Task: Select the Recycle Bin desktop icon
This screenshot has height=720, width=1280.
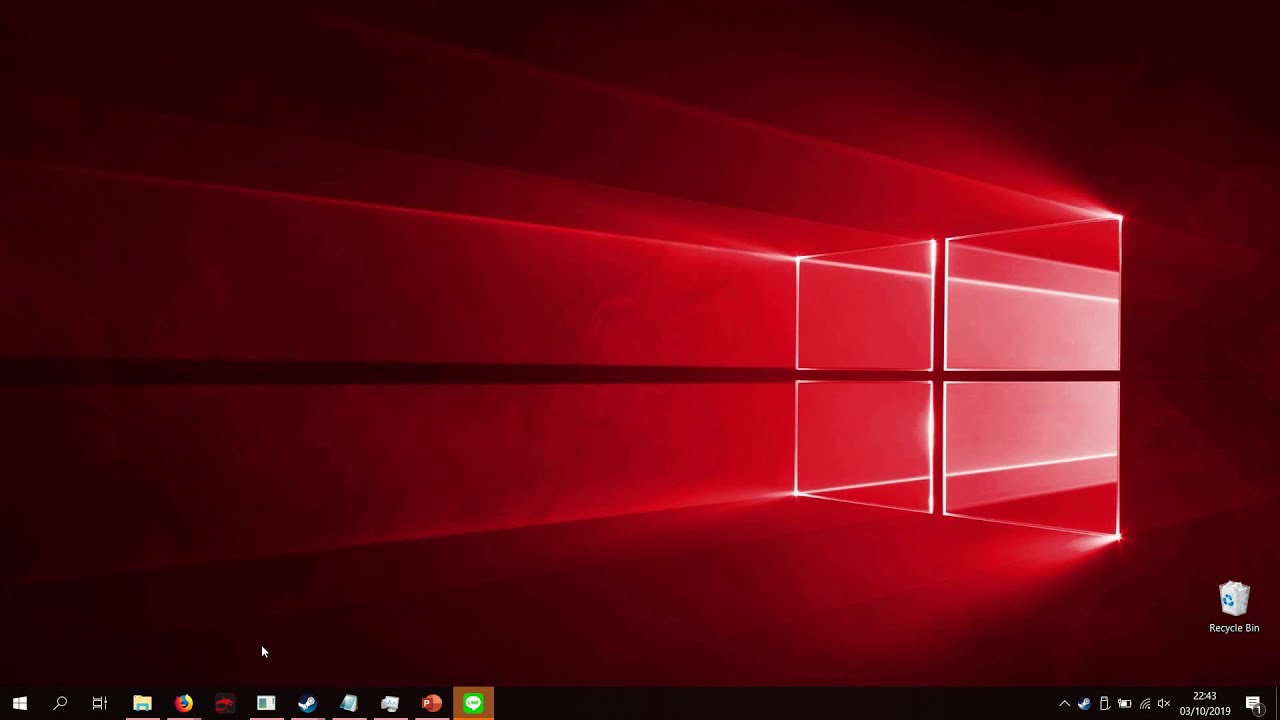Action: coord(1234,608)
